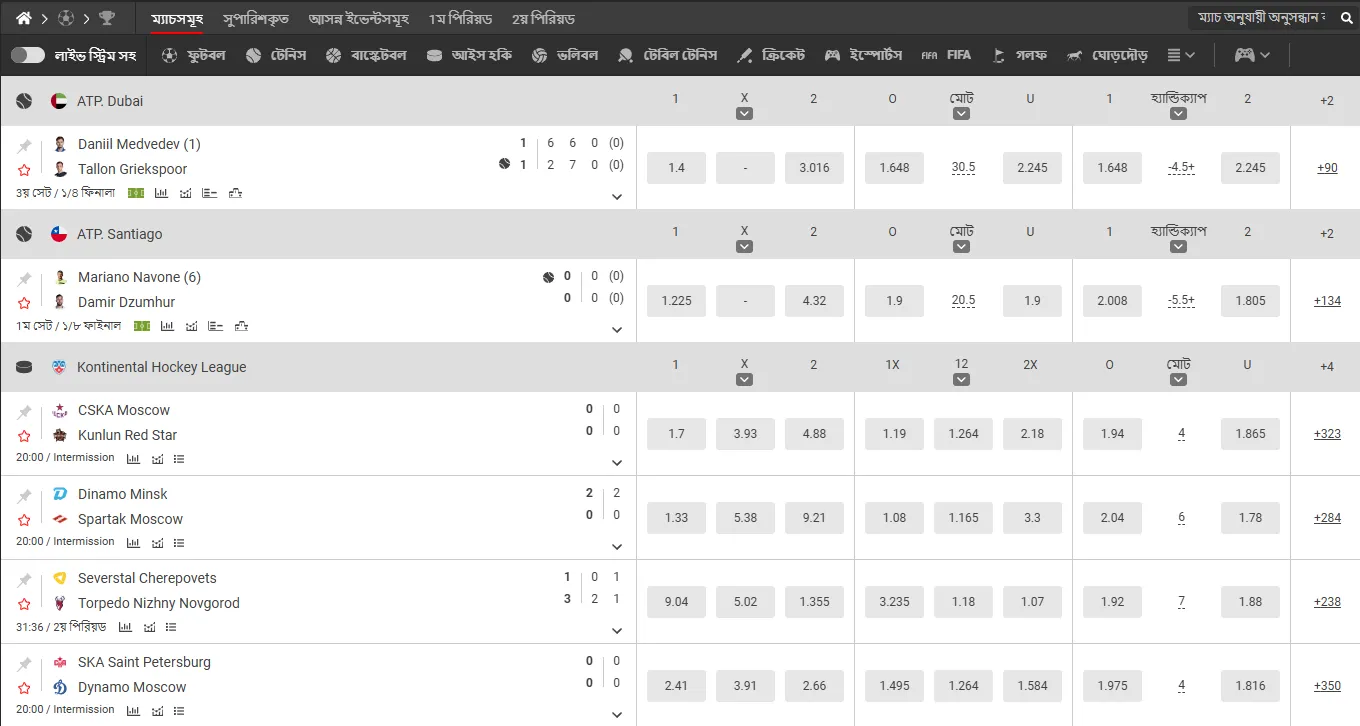Open the recommended tab
Viewport: 1360px width, 726px height.
(256, 19)
